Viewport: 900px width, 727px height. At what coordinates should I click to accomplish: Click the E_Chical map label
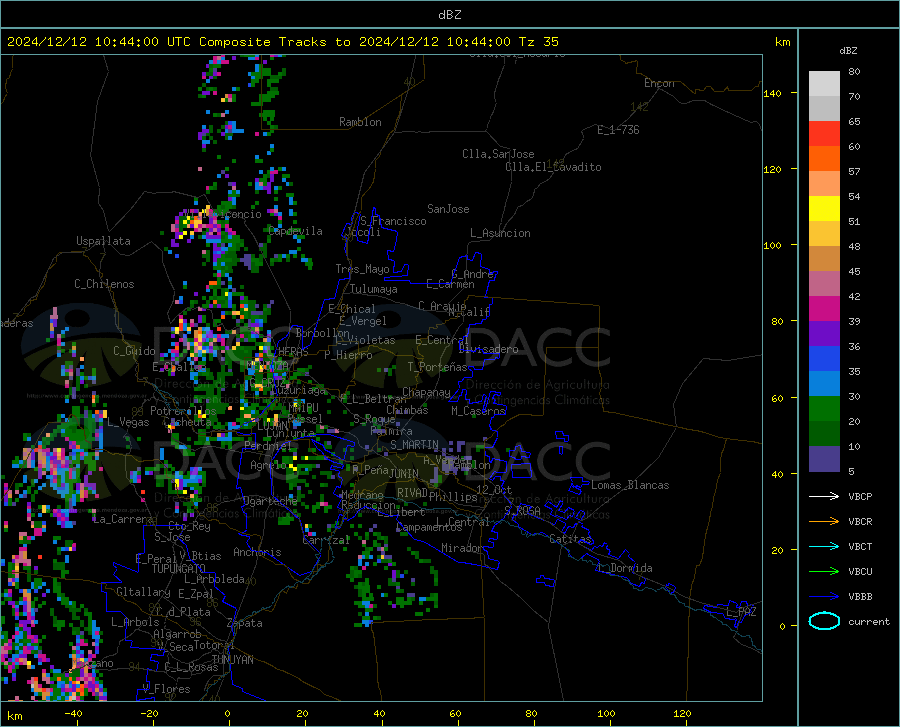(352, 309)
